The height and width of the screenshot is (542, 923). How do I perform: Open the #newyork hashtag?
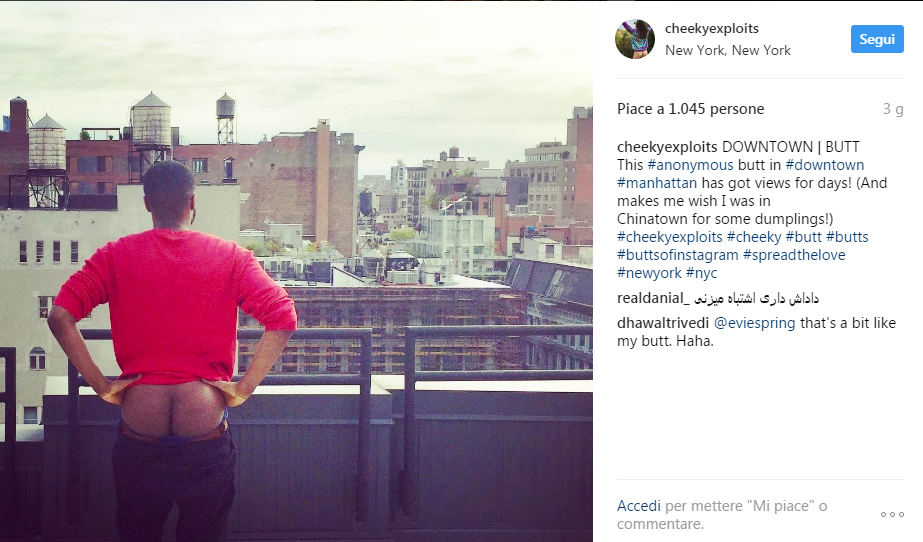pos(649,273)
